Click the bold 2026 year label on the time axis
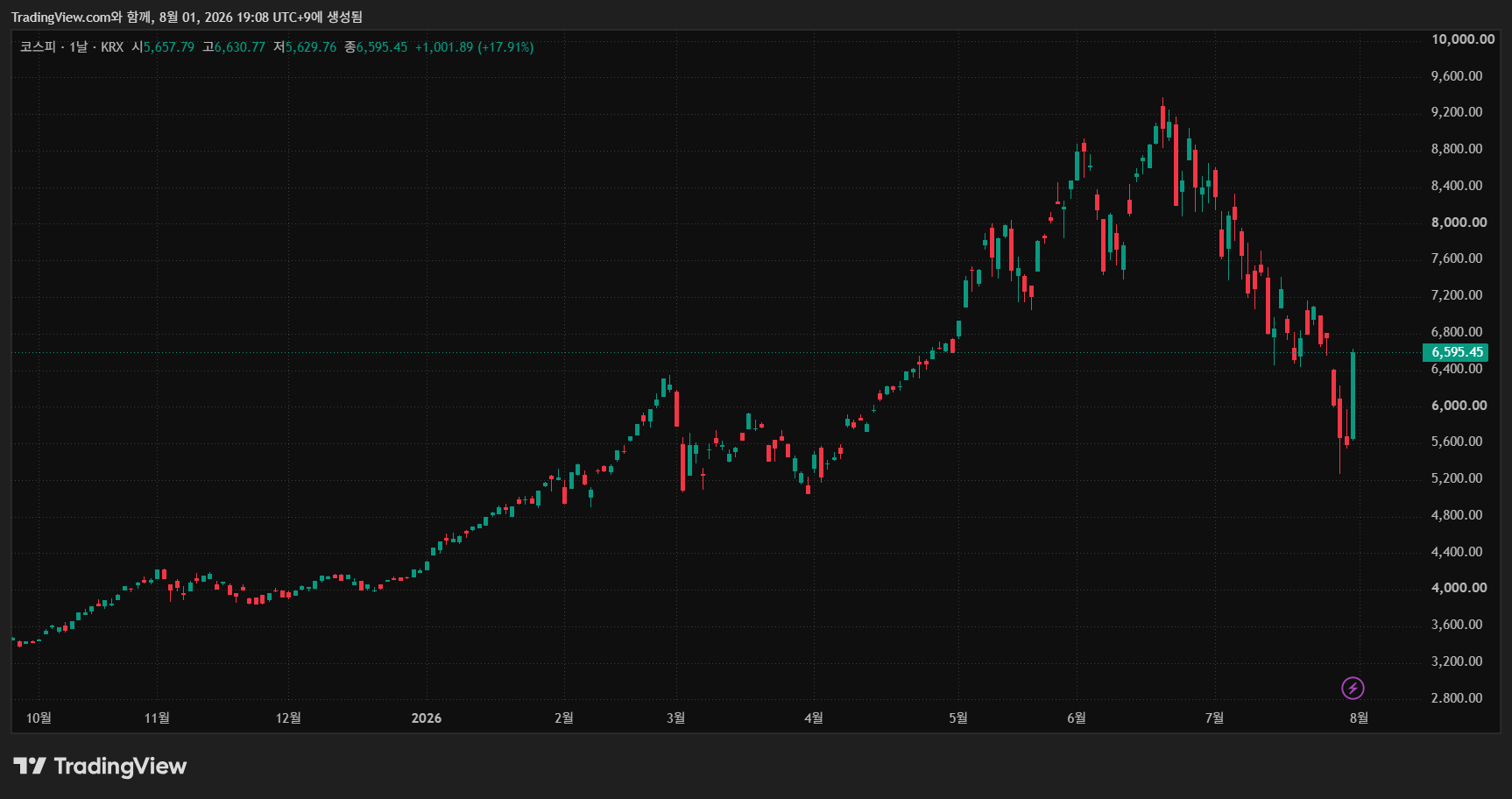Viewport: 1512px width, 799px height. pos(427,718)
